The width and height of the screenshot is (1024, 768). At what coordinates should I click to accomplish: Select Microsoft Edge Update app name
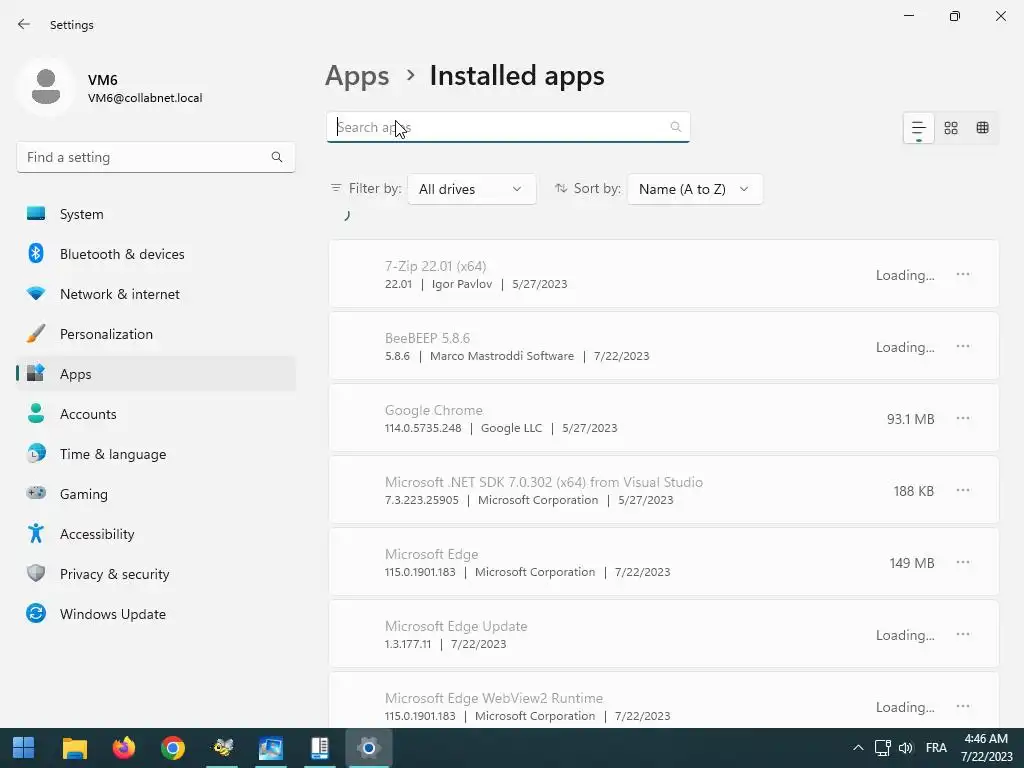click(x=456, y=626)
